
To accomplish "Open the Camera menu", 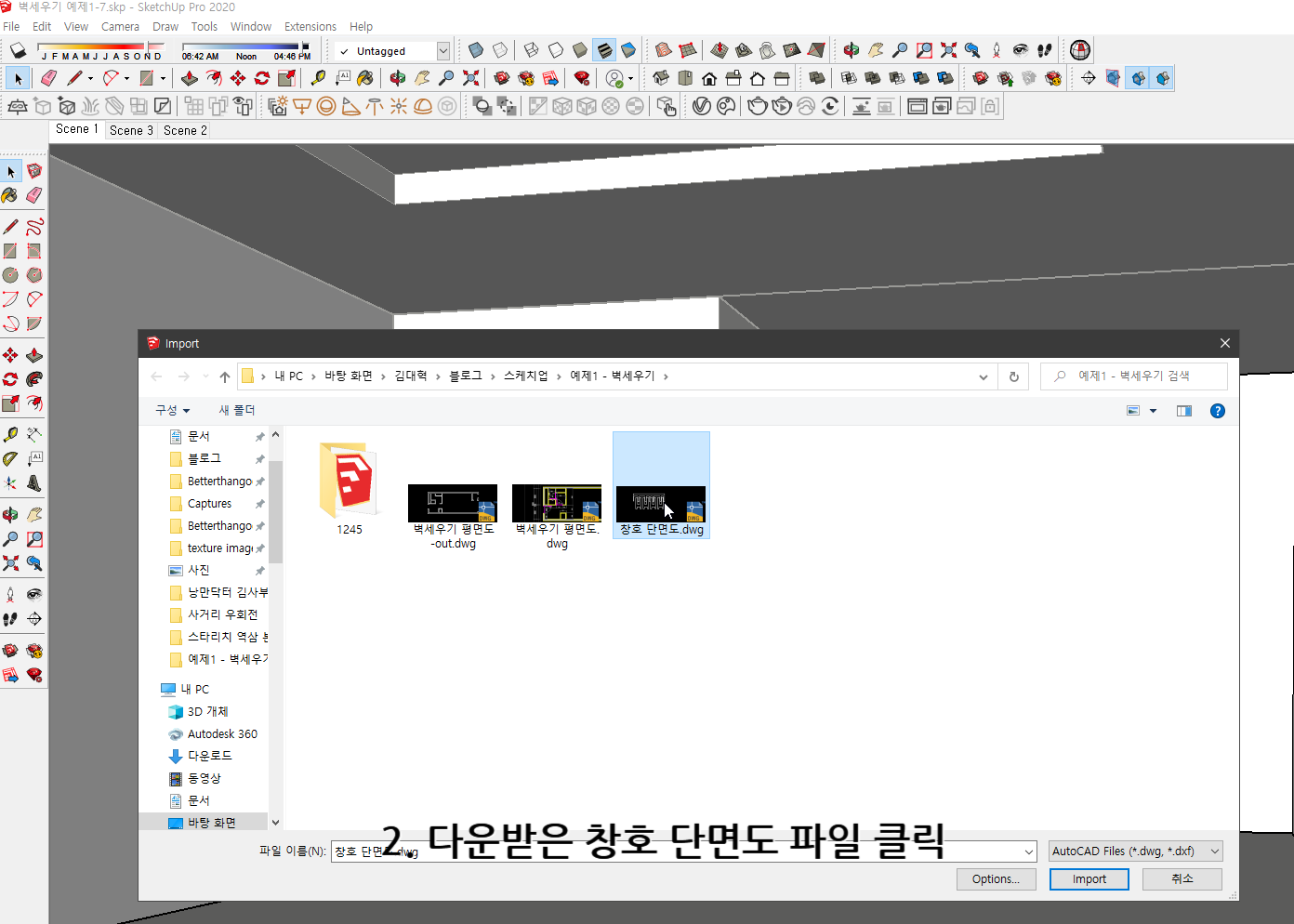I will (x=120, y=26).
